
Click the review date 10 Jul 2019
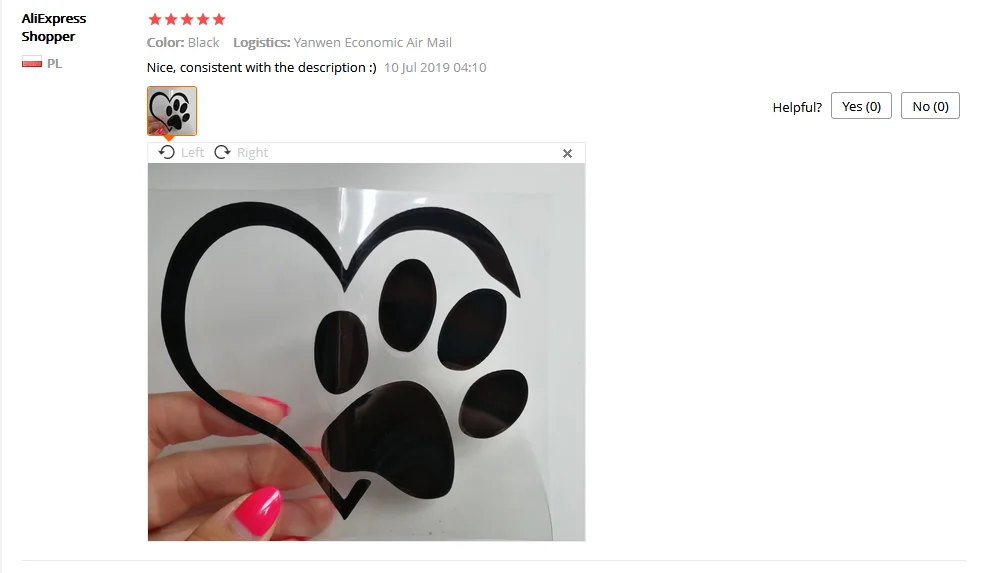pos(435,68)
